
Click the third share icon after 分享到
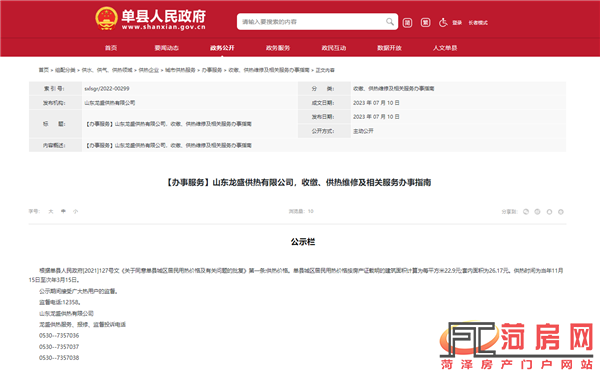click(x=549, y=212)
